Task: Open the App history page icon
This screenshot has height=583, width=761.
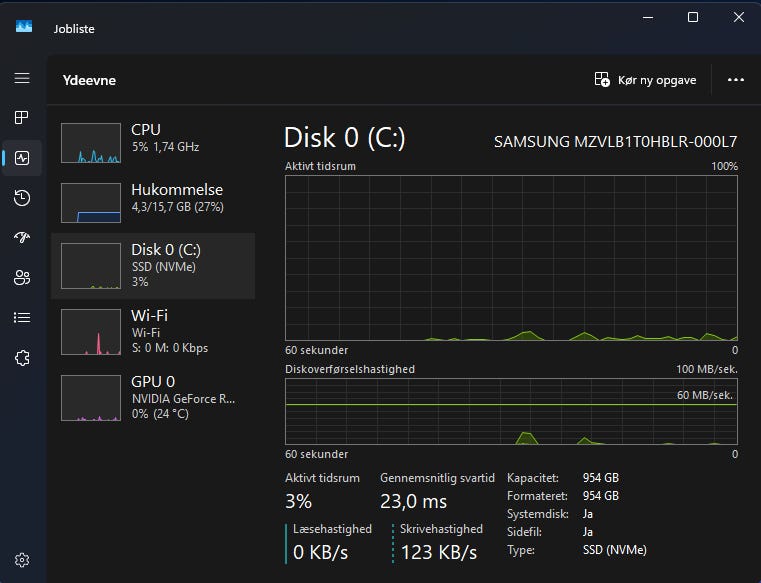Action: (22, 198)
